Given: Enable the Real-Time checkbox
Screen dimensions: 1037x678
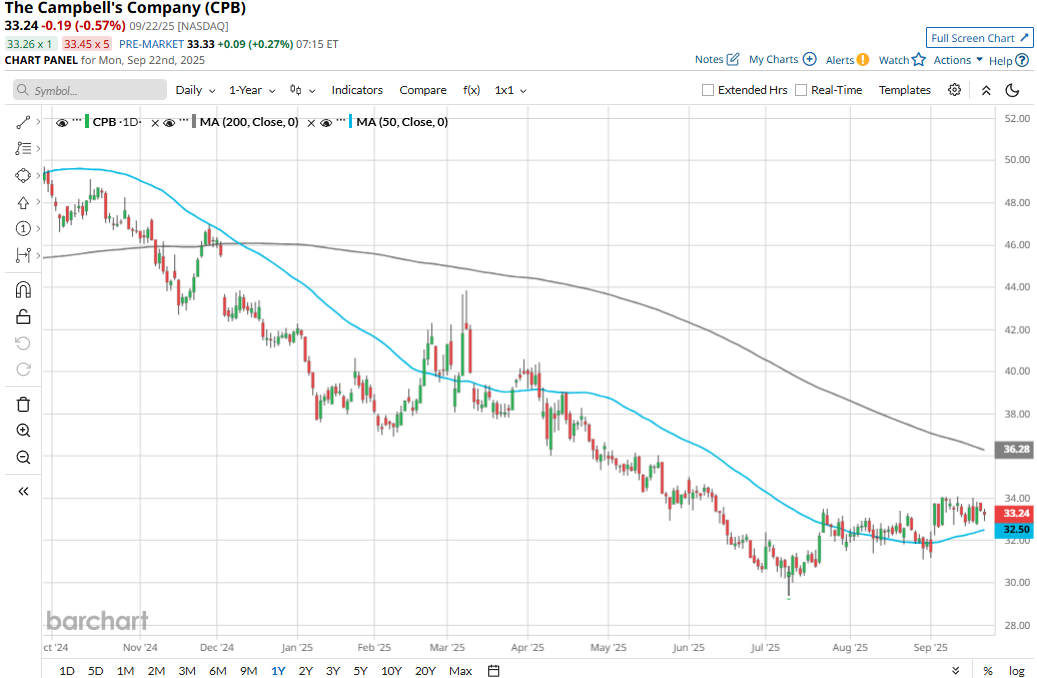Looking at the screenshot, I should coord(801,90).
